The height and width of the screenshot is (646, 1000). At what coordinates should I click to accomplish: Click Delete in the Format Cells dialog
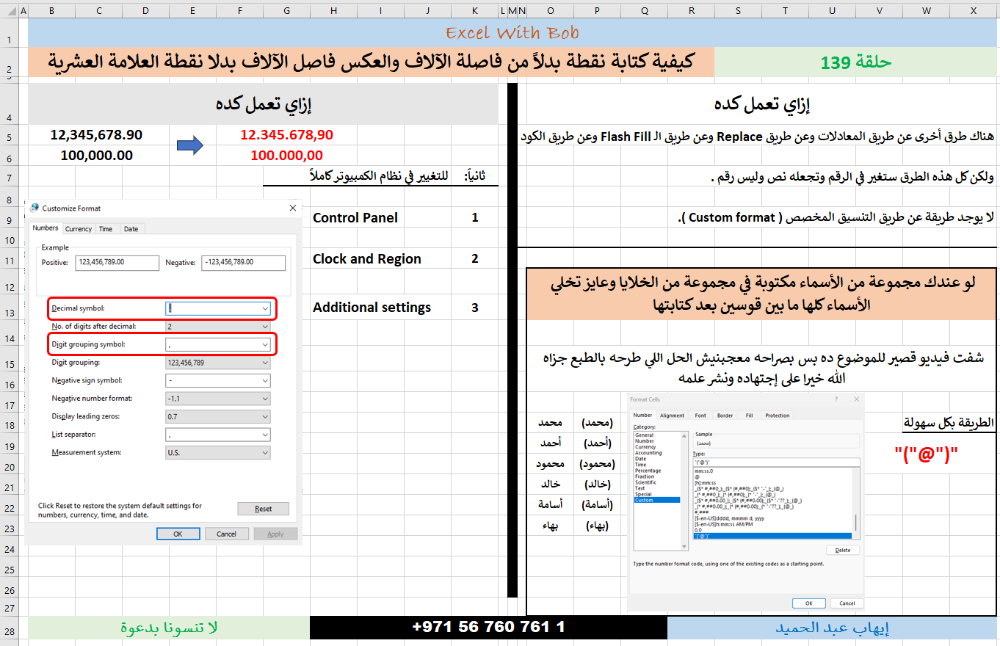[842, 550]
